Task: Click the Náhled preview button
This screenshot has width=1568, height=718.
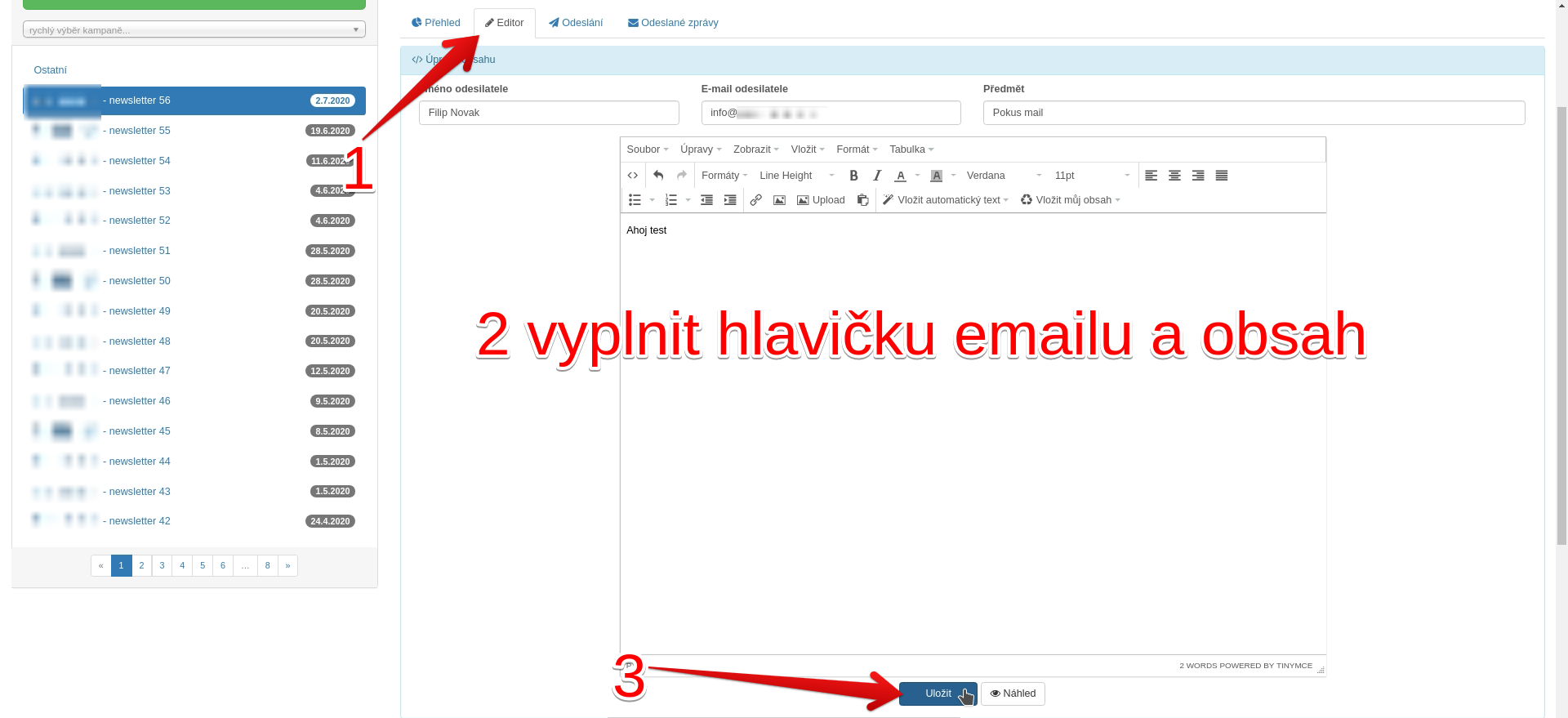Action: pos(1013,693)
